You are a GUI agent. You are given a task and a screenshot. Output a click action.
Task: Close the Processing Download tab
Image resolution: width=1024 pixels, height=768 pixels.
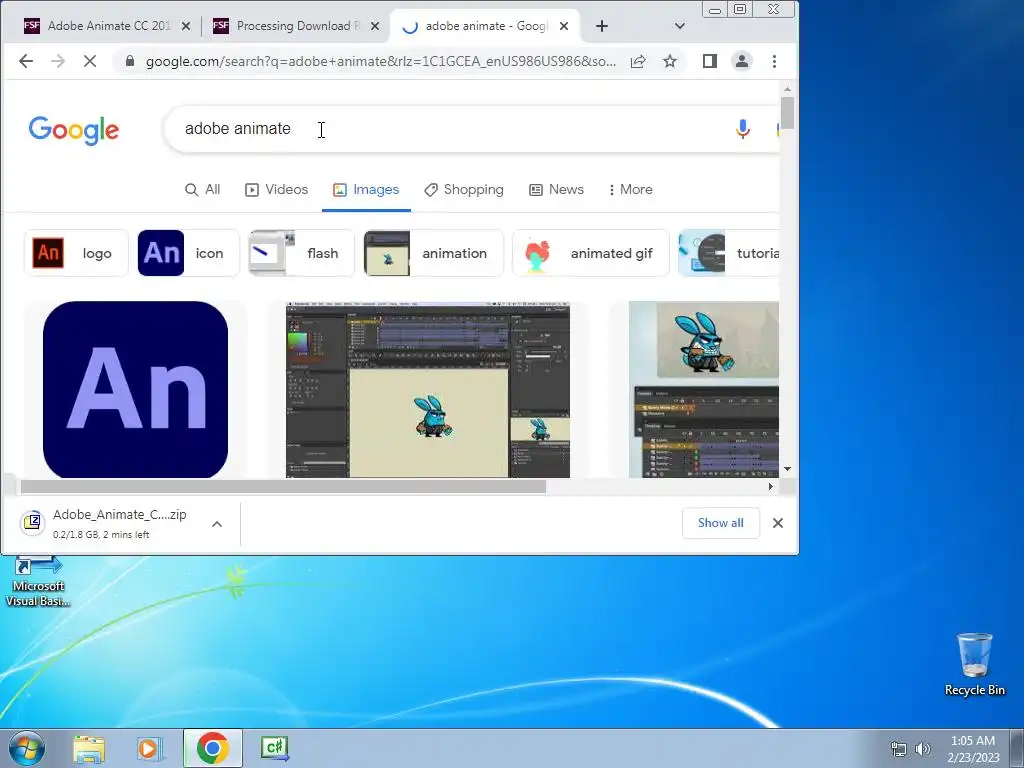pyautogui.click(x=375, y=26)
